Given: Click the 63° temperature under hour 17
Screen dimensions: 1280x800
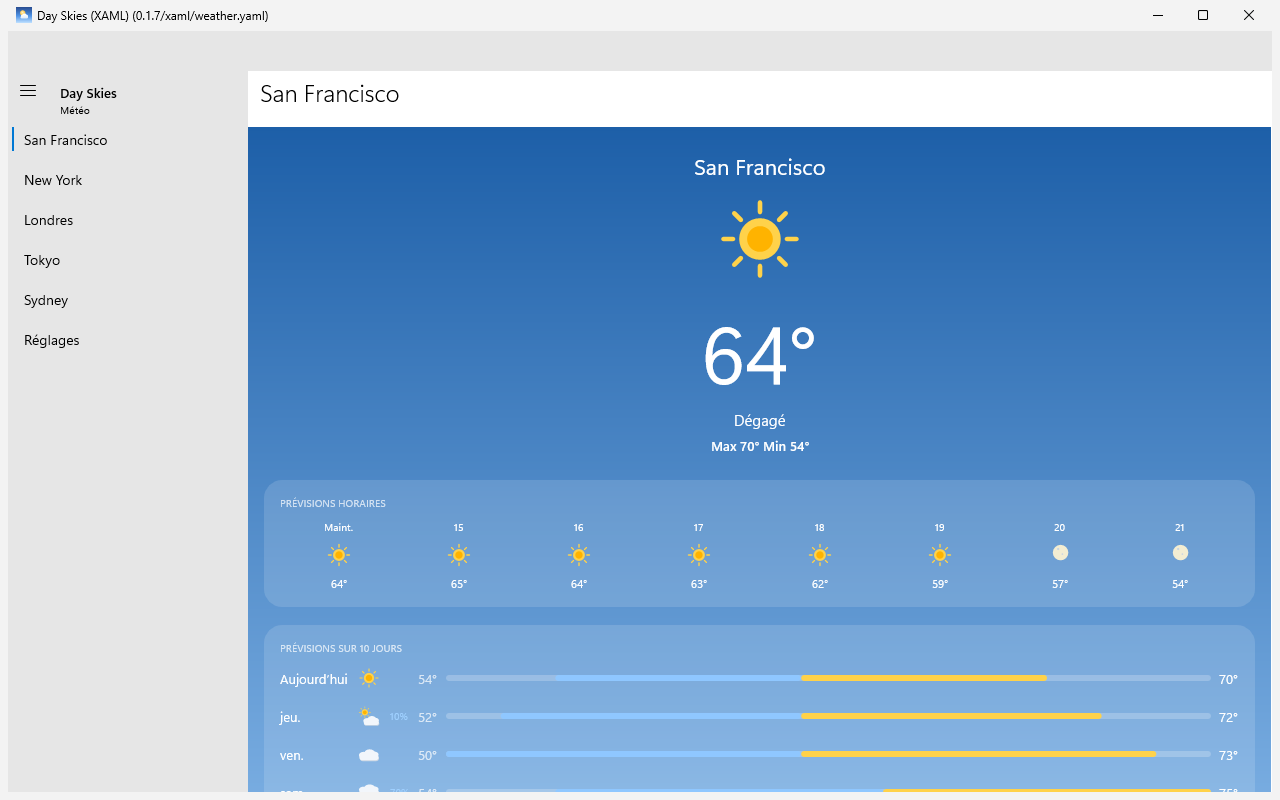Looking at the screenshot, I should (x=699, y=584).
